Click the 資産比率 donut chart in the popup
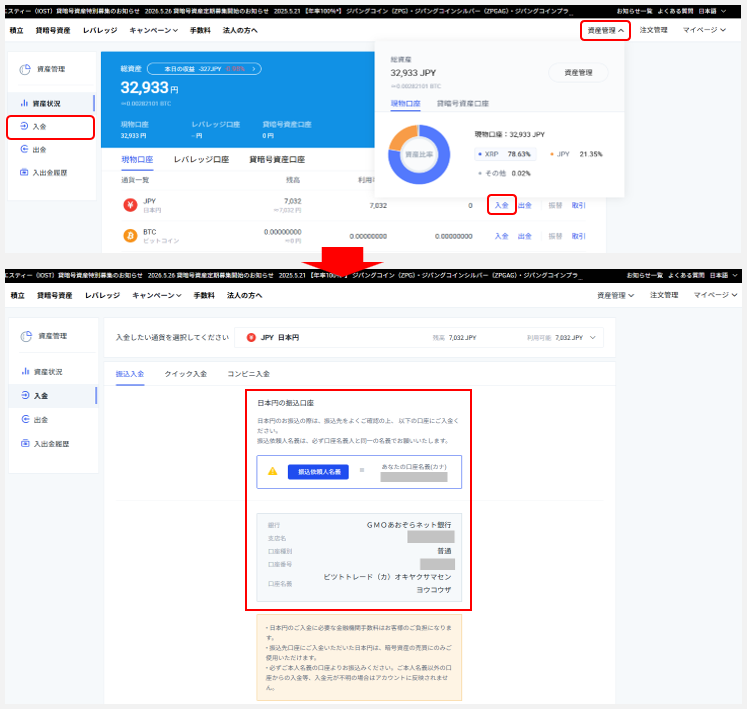 click(x=419, y=154)
